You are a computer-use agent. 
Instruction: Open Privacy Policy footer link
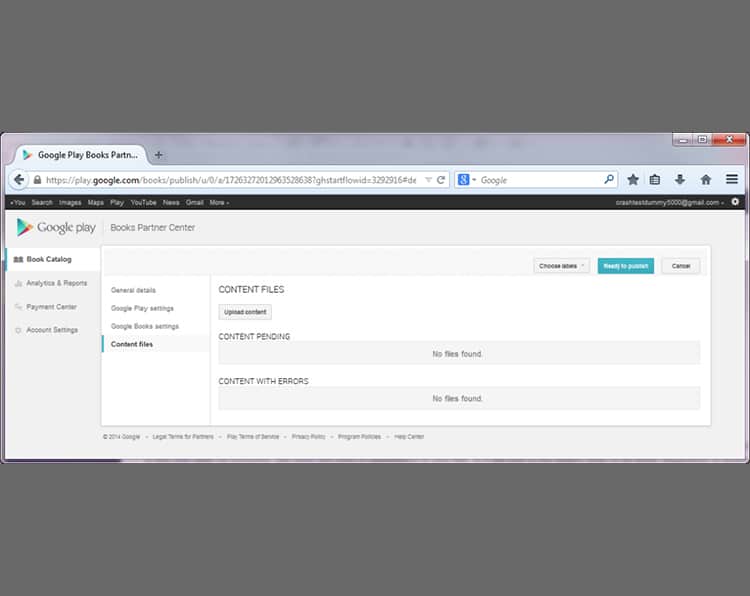pos(309,437)
